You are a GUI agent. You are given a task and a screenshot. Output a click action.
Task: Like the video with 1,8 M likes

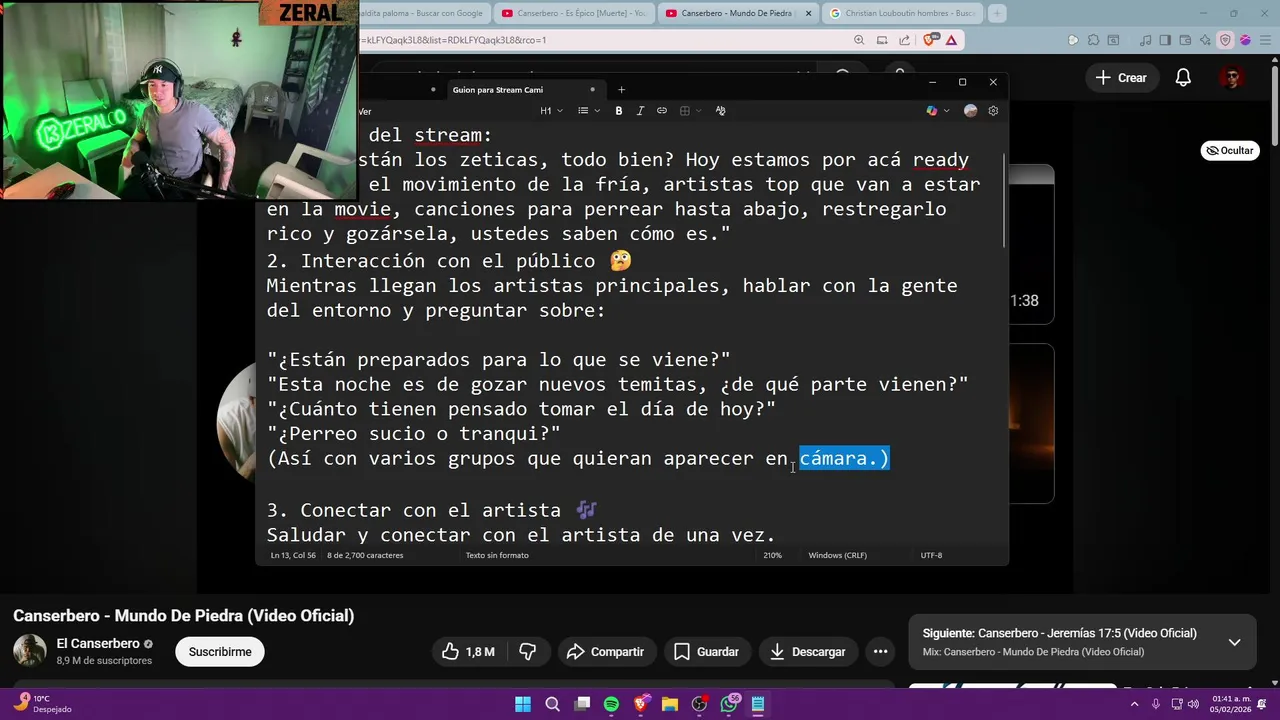[469, 652]
